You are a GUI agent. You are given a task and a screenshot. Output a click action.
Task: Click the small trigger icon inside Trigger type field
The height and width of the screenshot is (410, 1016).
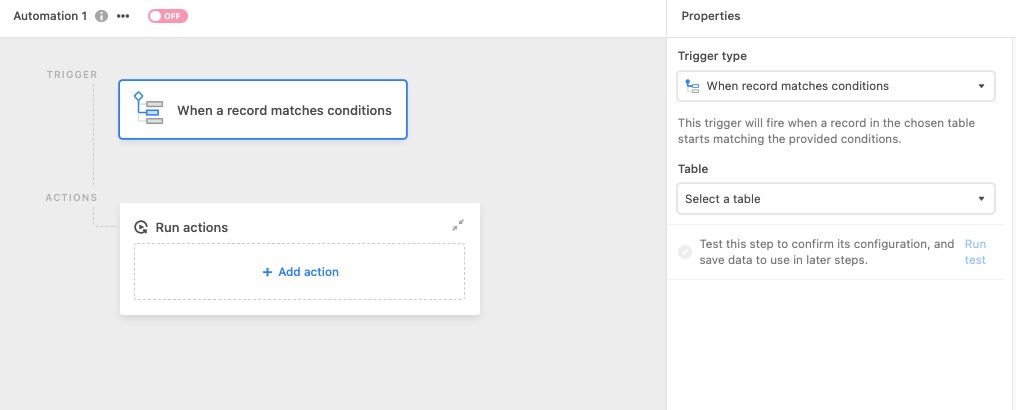coord(692,86)
